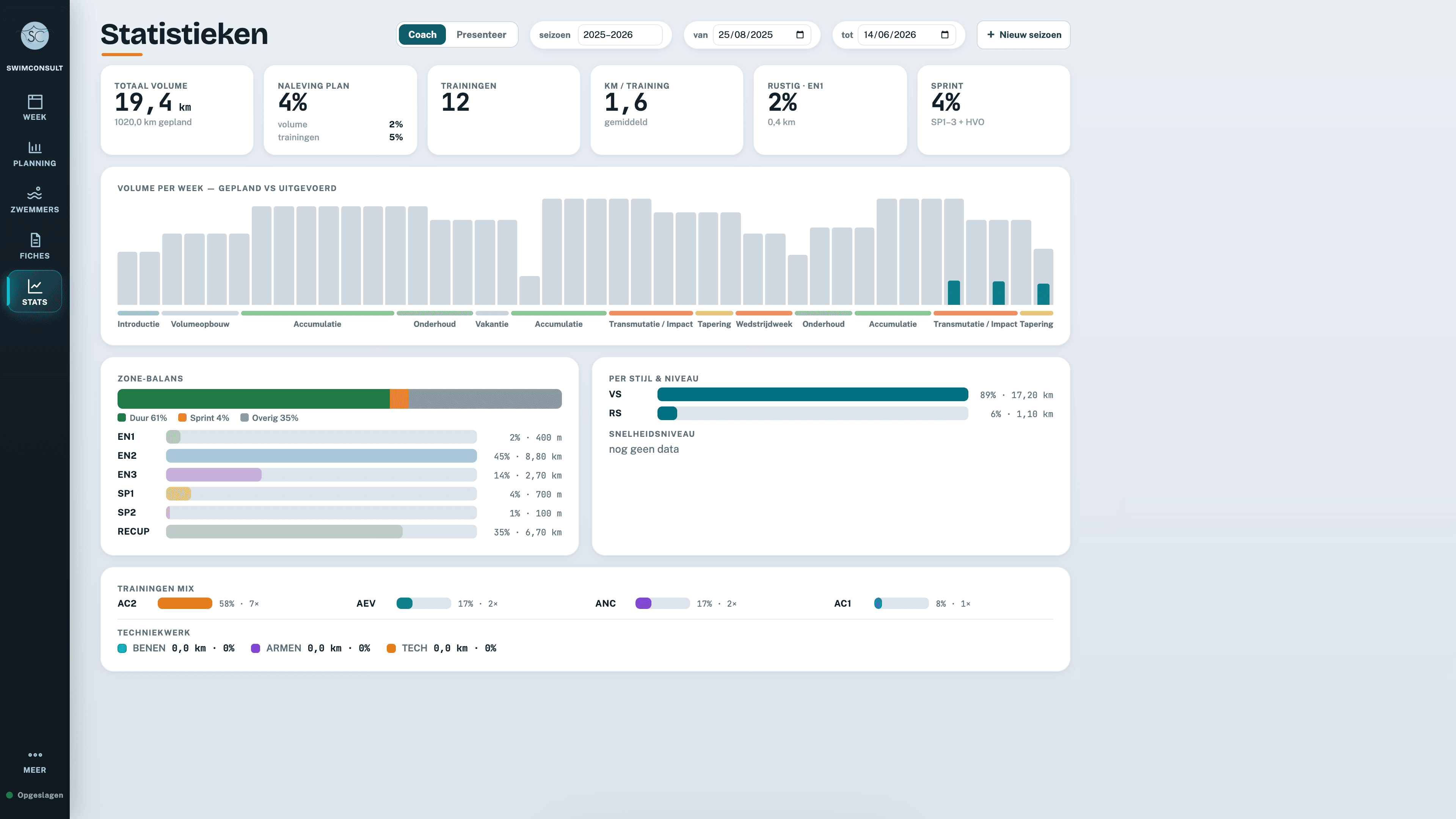
Task: Click the Sprint 4% card
Action: coord(994,110)
